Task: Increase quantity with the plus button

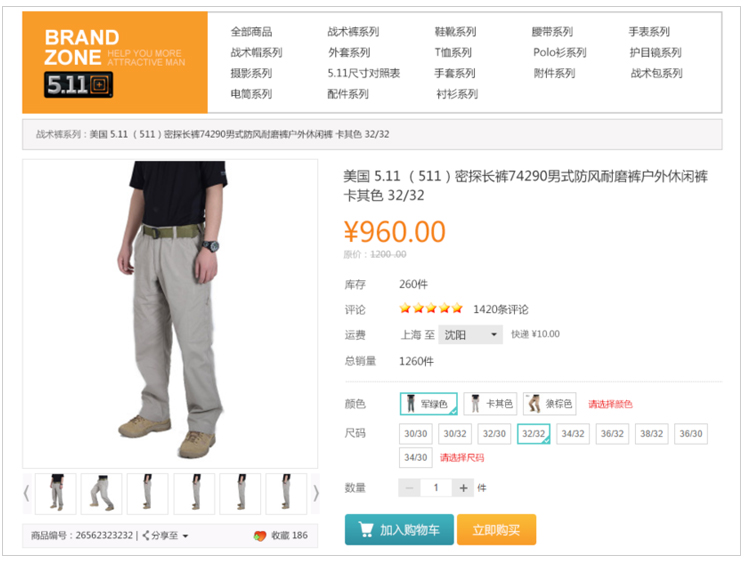Action: click(463, 488)
